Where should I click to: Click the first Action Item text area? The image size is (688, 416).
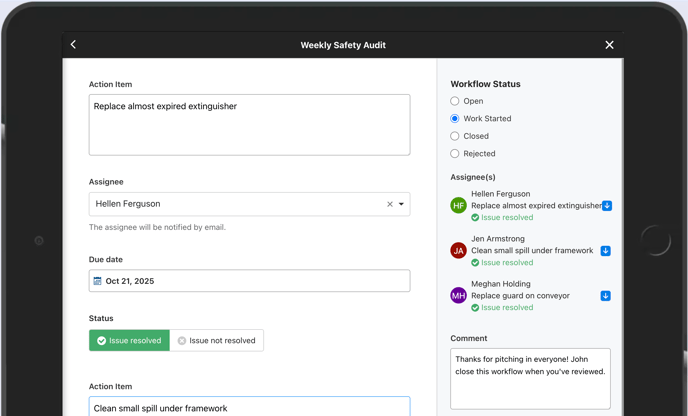point(249,125)
